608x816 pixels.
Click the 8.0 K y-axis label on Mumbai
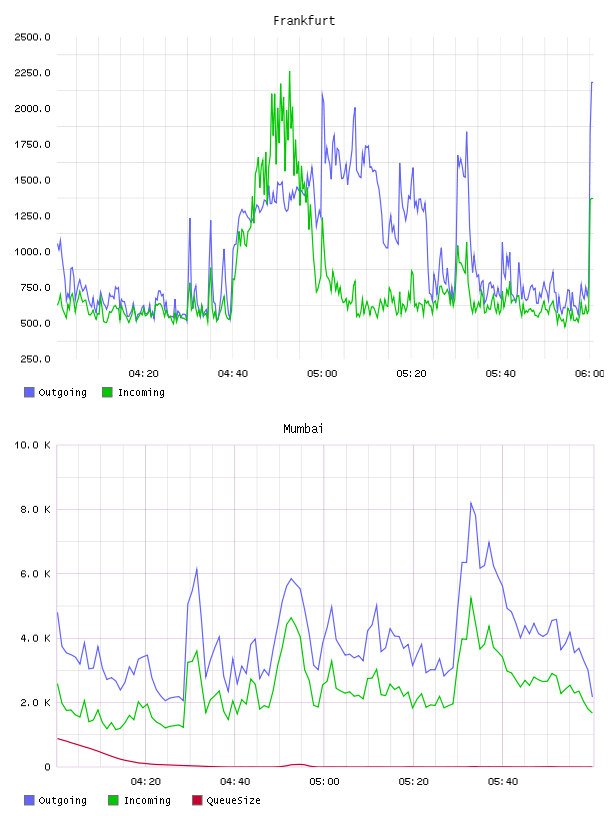pos(35,509)
